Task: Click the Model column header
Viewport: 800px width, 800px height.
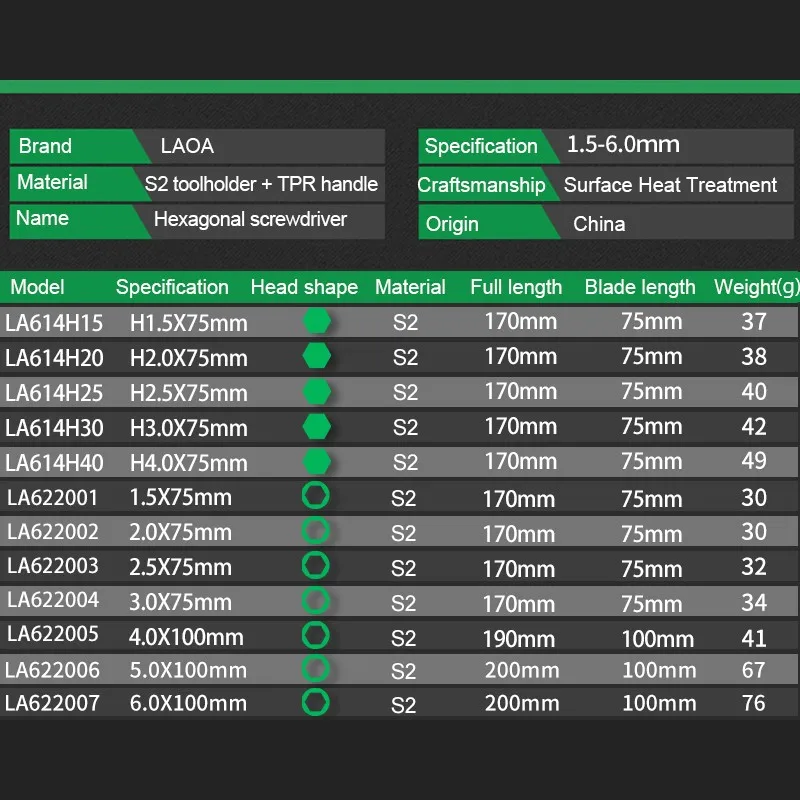Action: [37, 287]
